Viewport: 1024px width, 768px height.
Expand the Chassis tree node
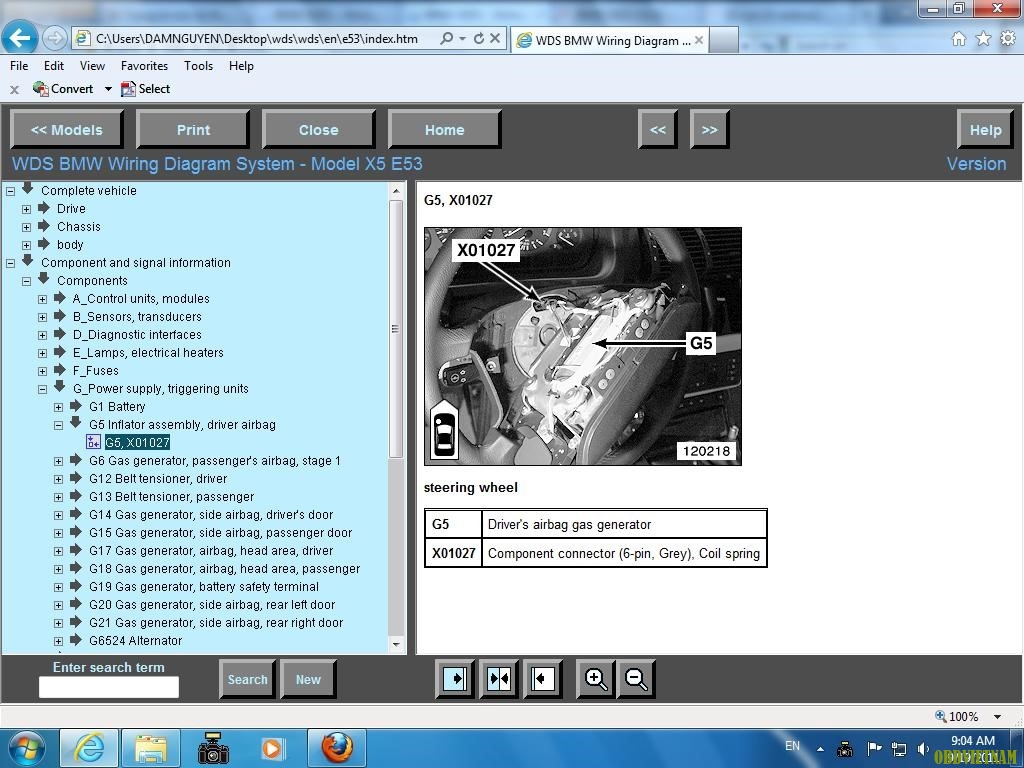coord(26,227)
